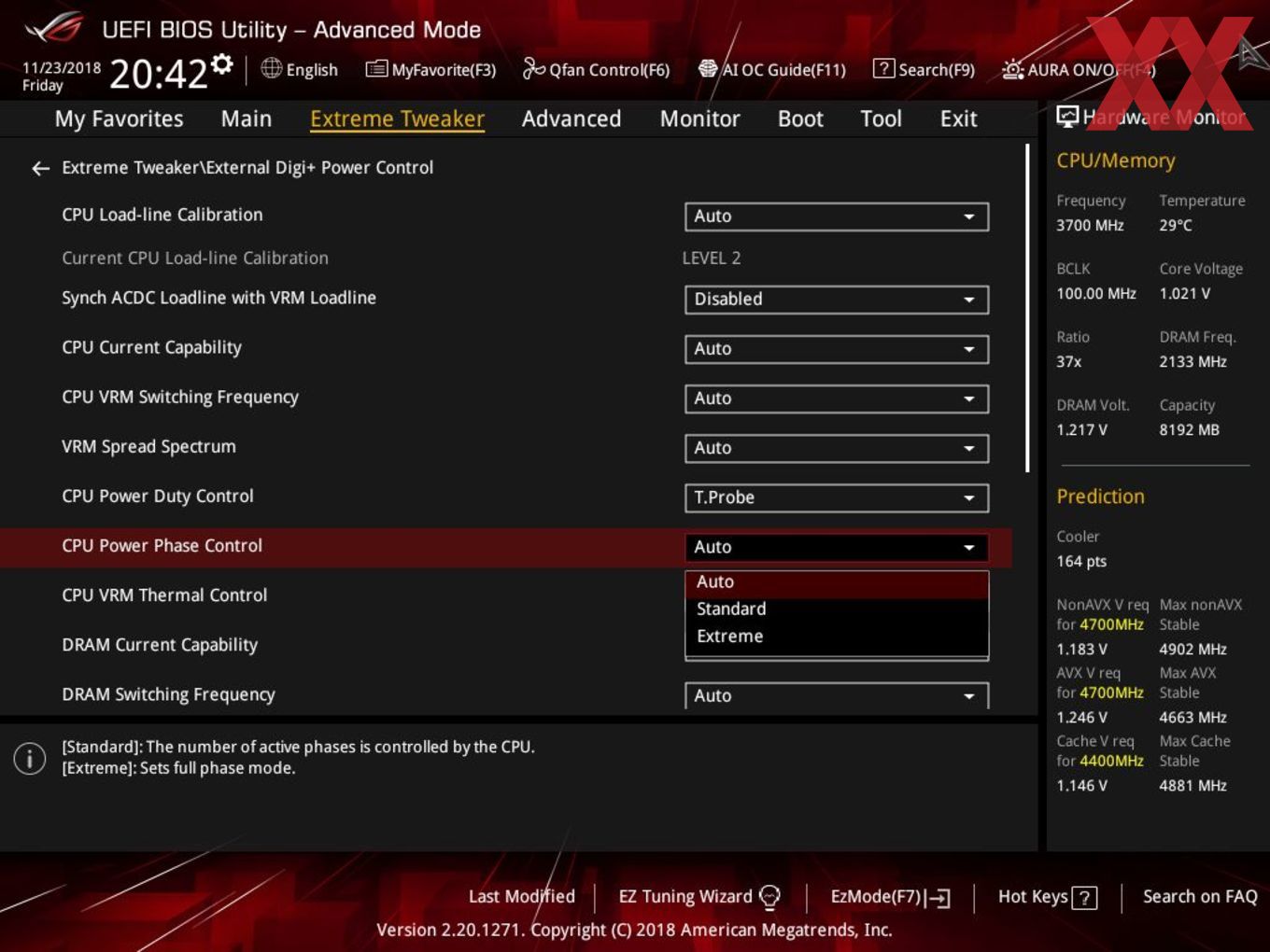Click Search on FAQ link
This screenshot has width=1270, height=952.
click(1200, 897)
